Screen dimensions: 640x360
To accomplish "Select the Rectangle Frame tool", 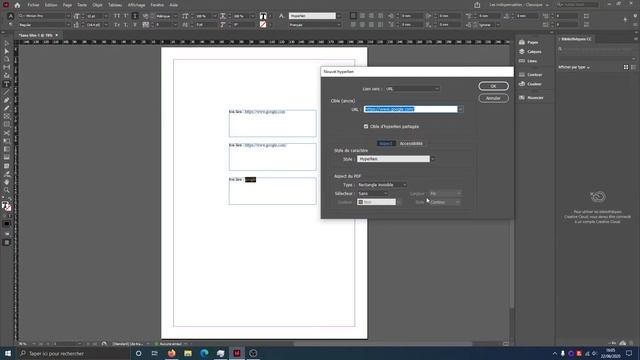I will tap(7, 117).
